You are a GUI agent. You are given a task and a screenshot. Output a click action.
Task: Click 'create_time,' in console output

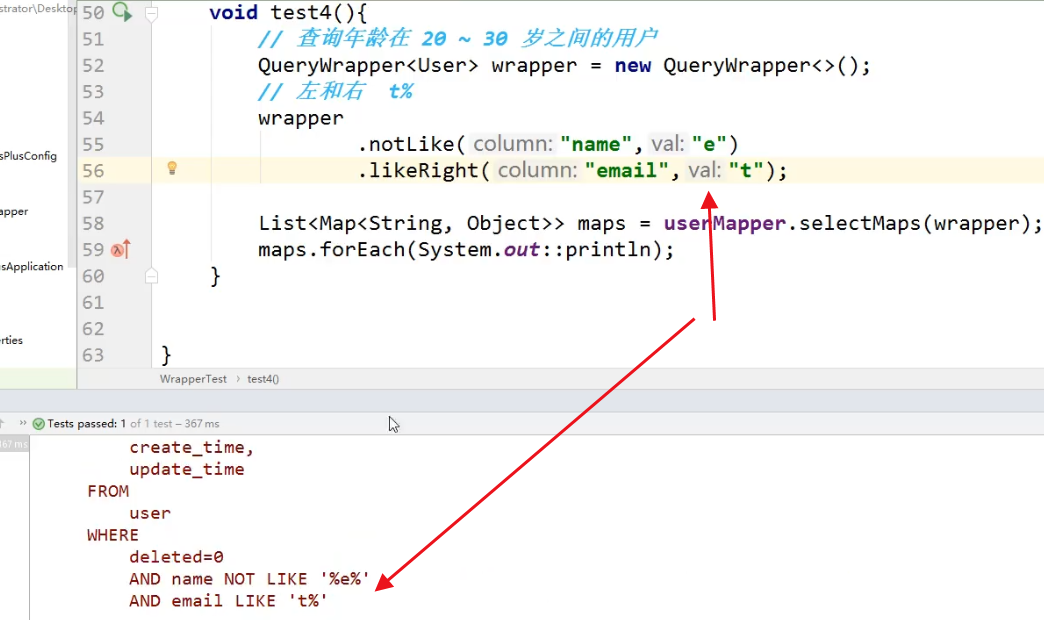pos(192,448)
